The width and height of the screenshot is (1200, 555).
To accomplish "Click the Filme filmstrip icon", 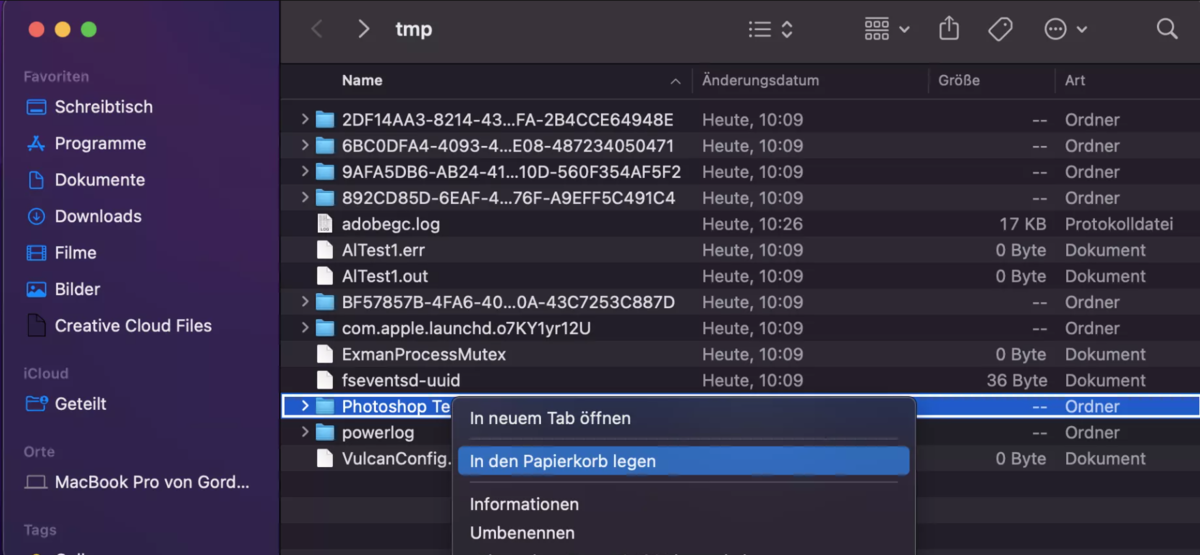I will (x=37, y=253).
